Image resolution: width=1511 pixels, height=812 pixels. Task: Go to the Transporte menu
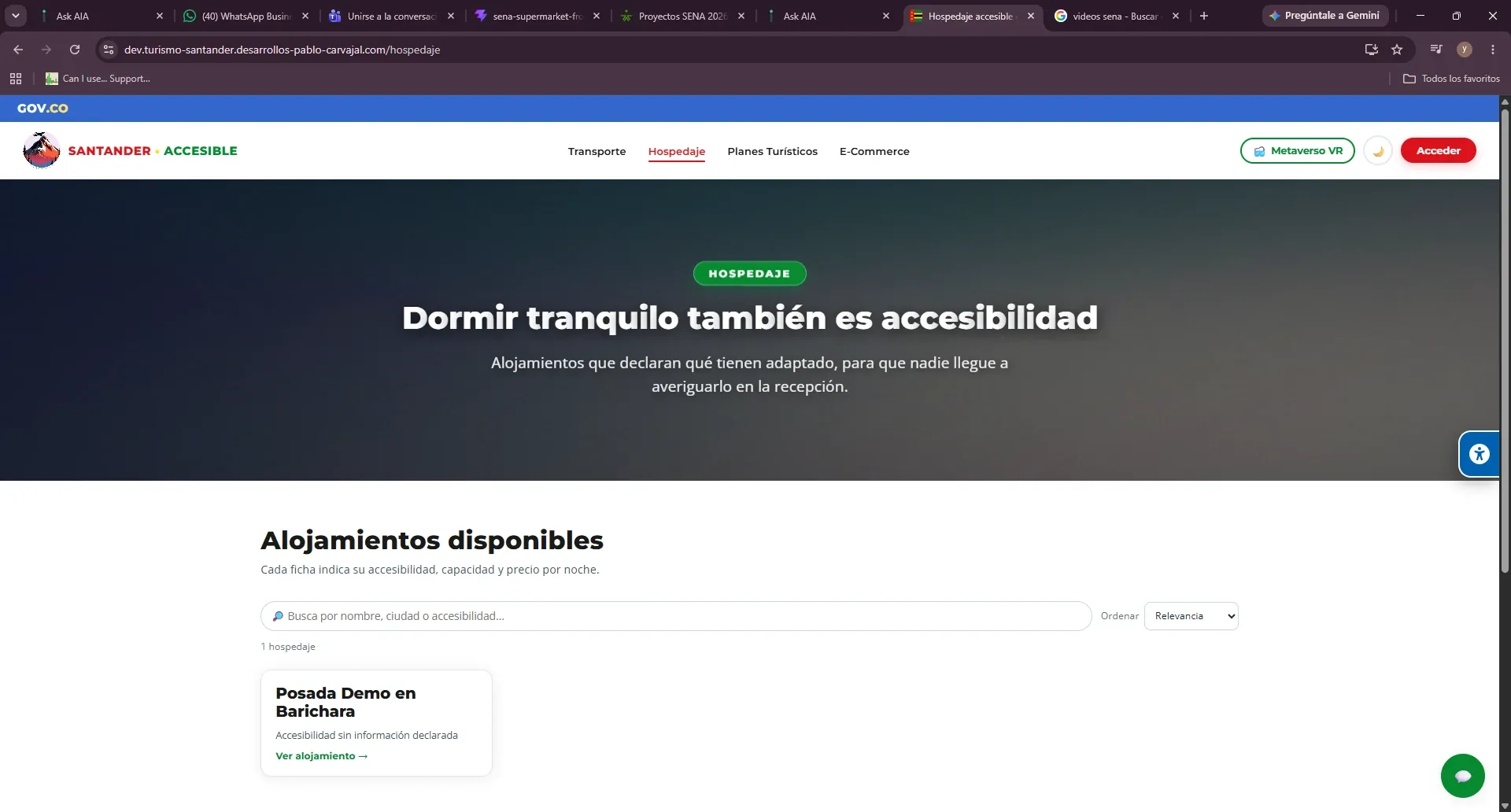coord(597,151)
